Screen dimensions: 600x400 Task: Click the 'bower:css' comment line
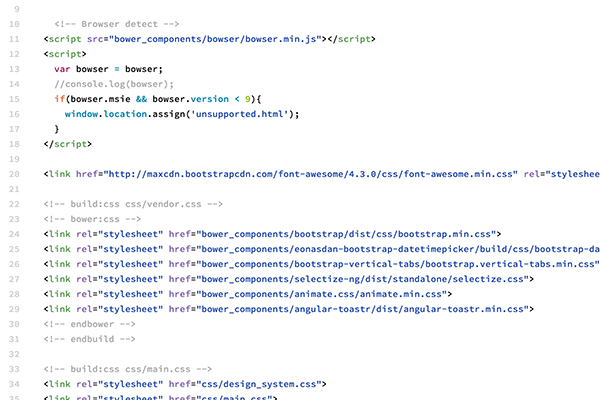click(92, 219)
